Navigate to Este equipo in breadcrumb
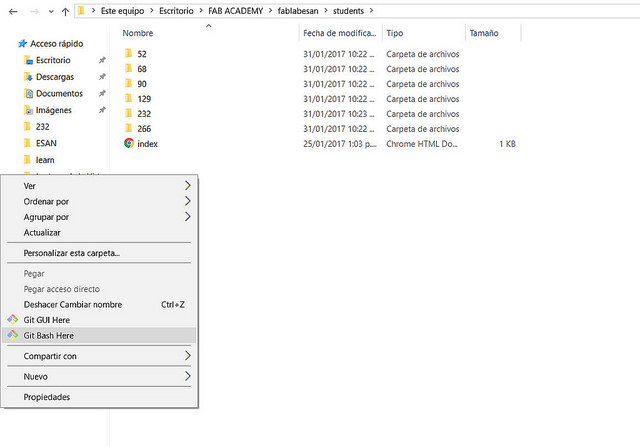Screen dimensions: 640x446 point(122,11)
